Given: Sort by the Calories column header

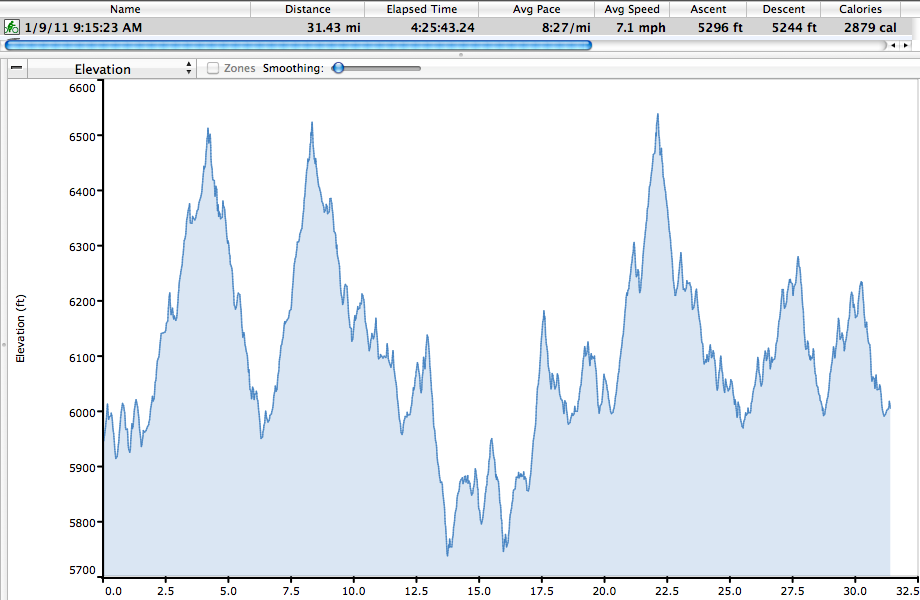Looking at the screenshot, I should 860,9.
